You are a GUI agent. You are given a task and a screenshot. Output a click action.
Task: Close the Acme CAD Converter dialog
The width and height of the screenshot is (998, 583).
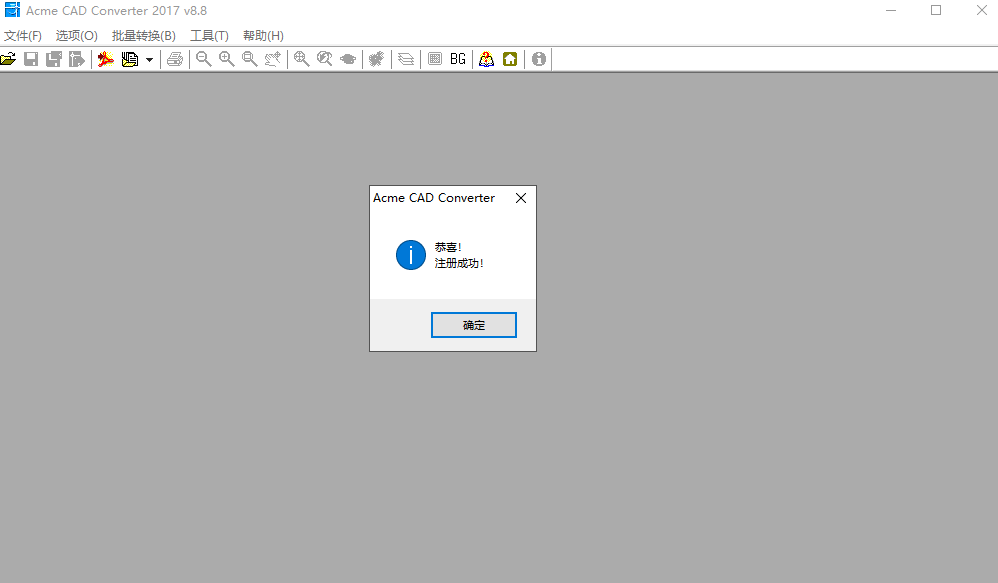(x=520, y=198)
